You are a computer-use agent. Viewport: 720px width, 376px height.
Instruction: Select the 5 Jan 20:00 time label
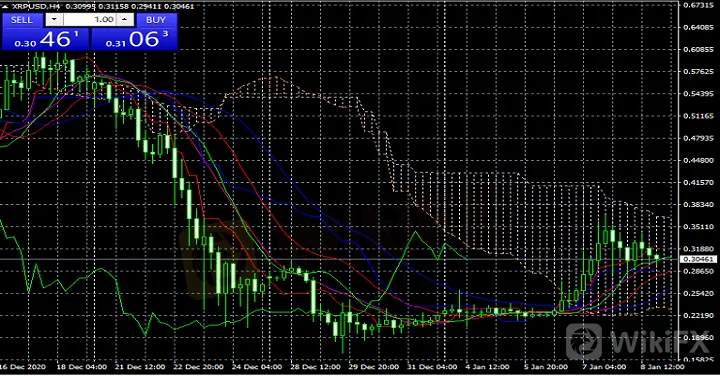click(546, 367)
